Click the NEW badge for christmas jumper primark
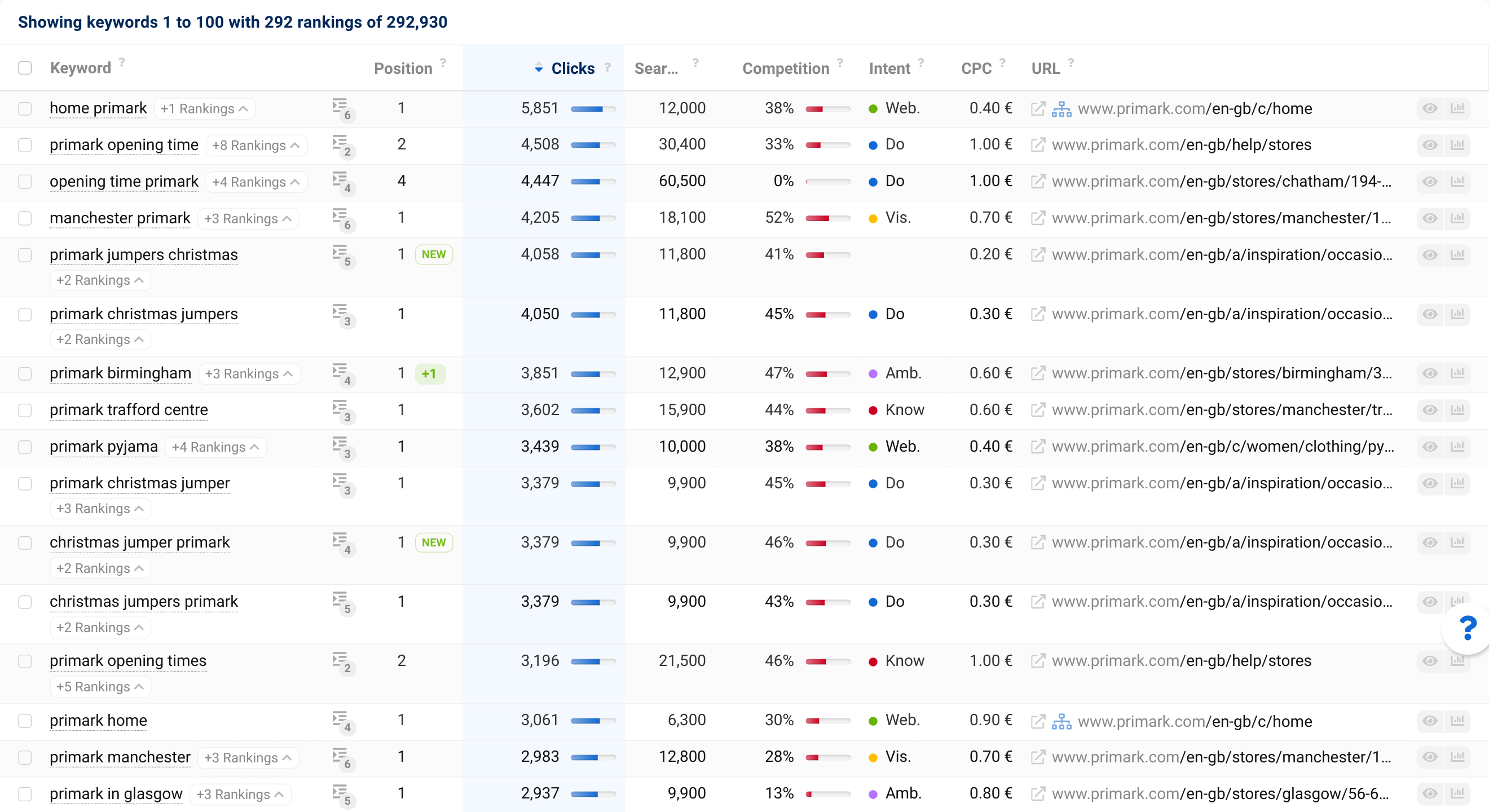 pyautogui.click(x=434, y=542)
